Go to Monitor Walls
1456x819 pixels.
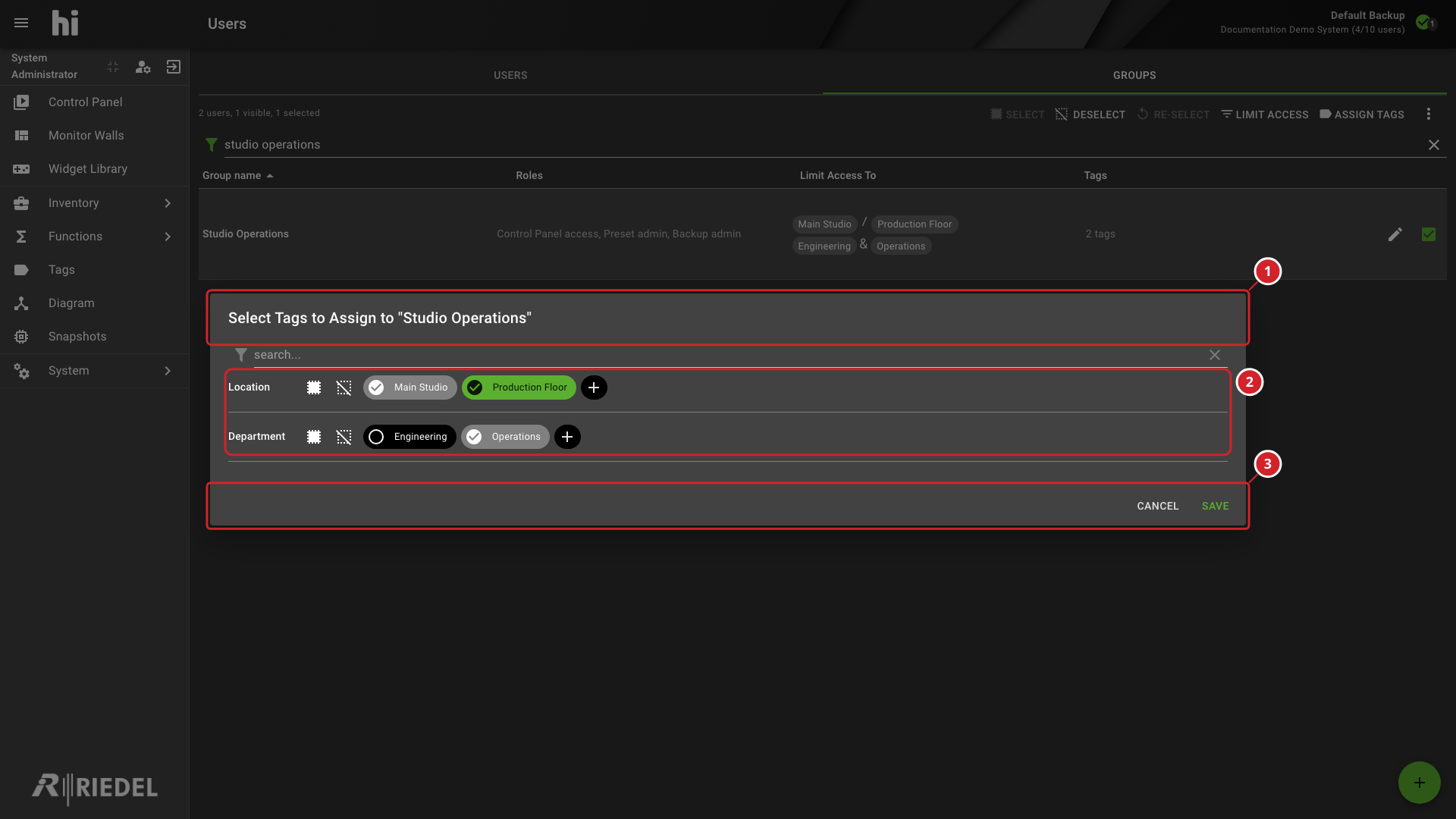[94, 136]
